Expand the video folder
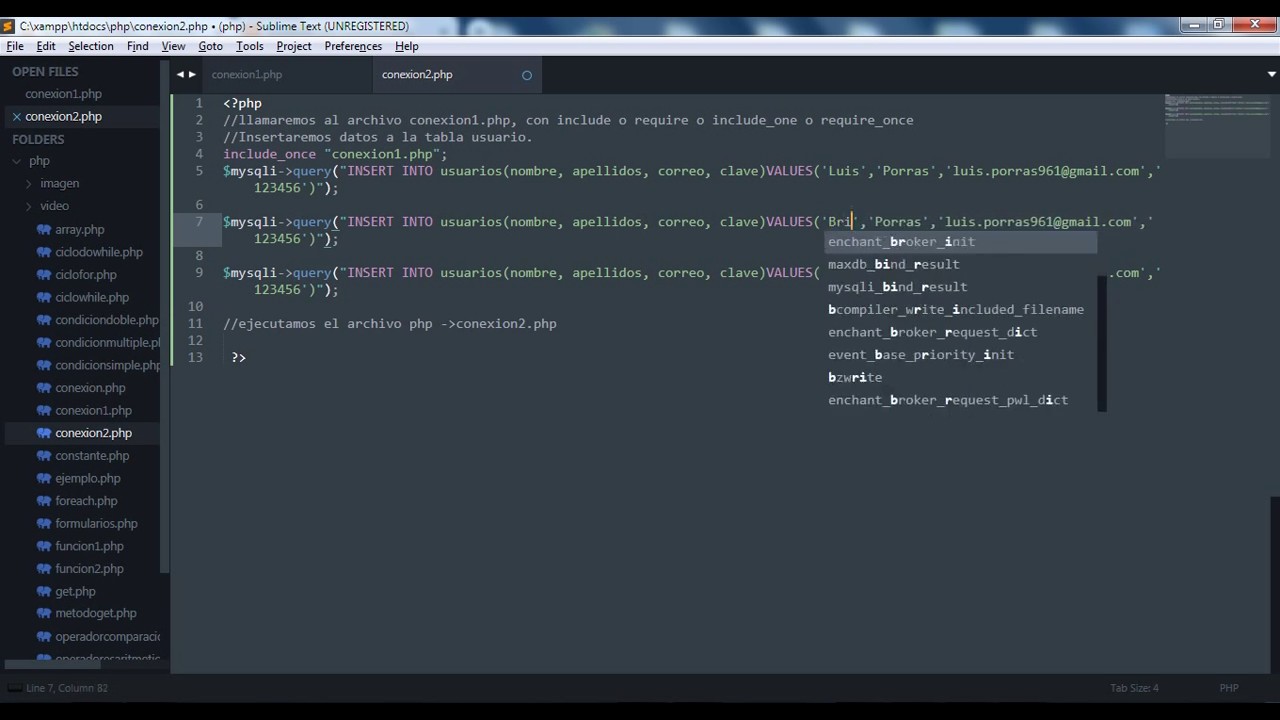Viewport: 1280px width, 720px height. [29, 206]
